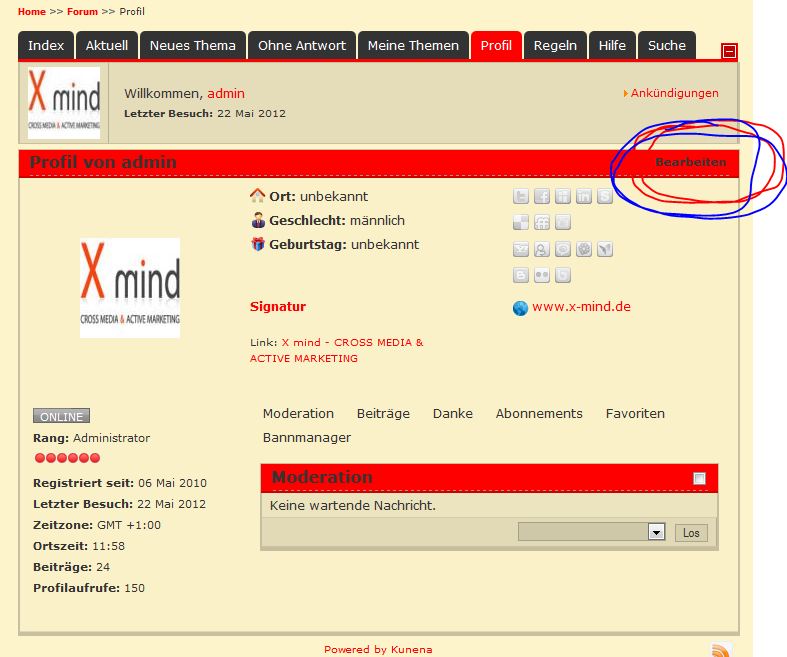Follow the Forum breadcrumb link
The width and height of the screenshot is (787, 657).
click(82, 12)
